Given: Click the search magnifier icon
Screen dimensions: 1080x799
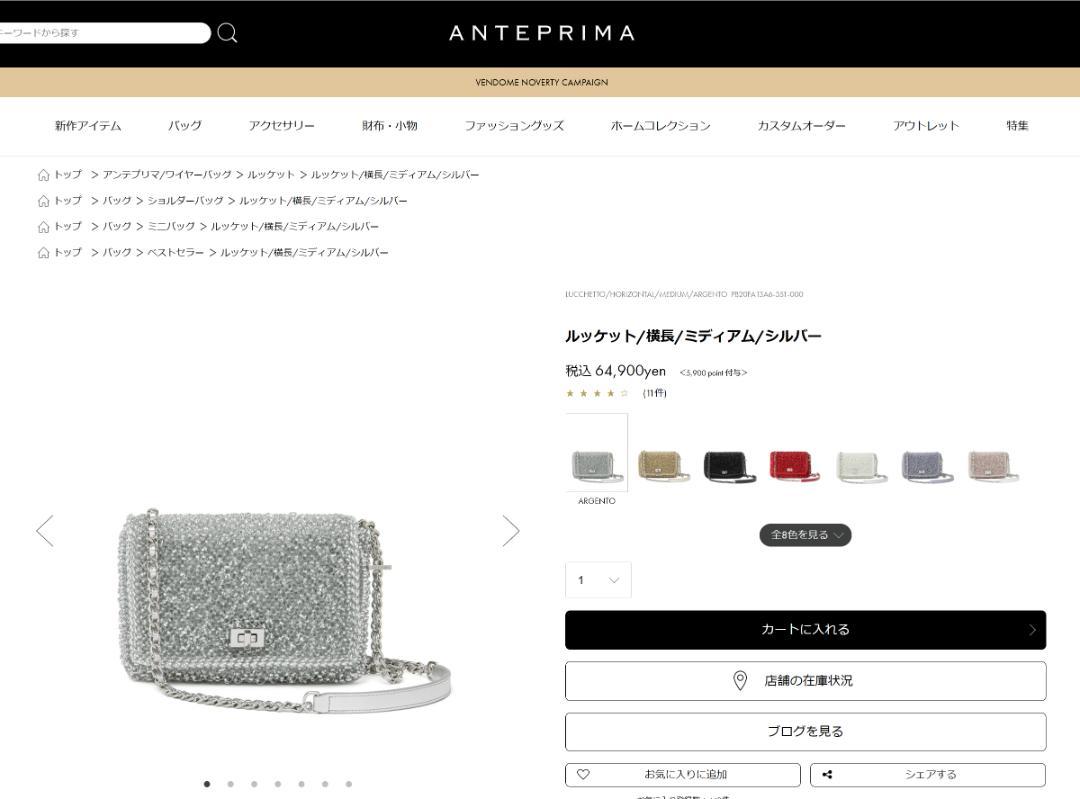Looking at the screenshot, I should click(x=227, y=32).
